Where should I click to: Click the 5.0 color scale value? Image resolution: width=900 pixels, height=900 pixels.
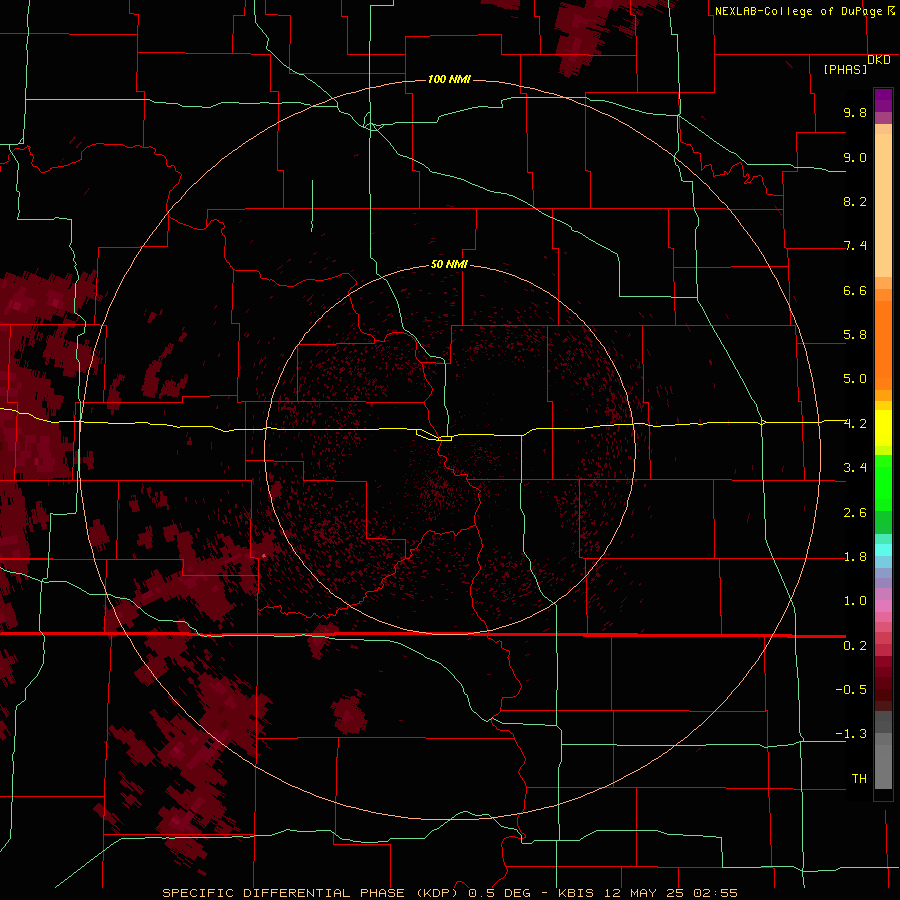[x=855, y=379]
